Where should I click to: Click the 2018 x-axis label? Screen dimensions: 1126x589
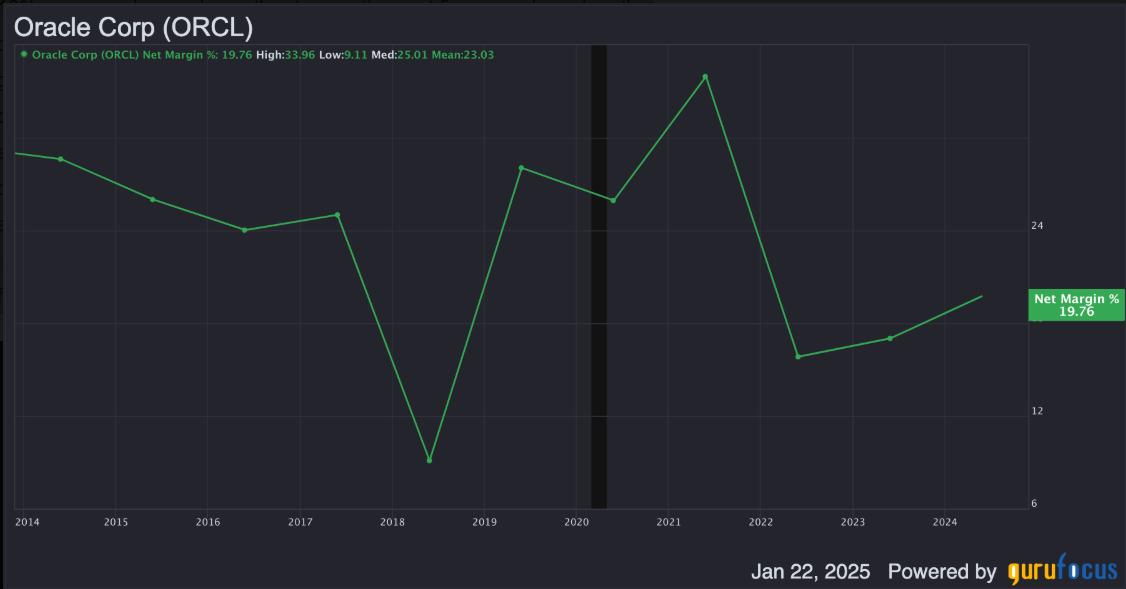point(392,522)
